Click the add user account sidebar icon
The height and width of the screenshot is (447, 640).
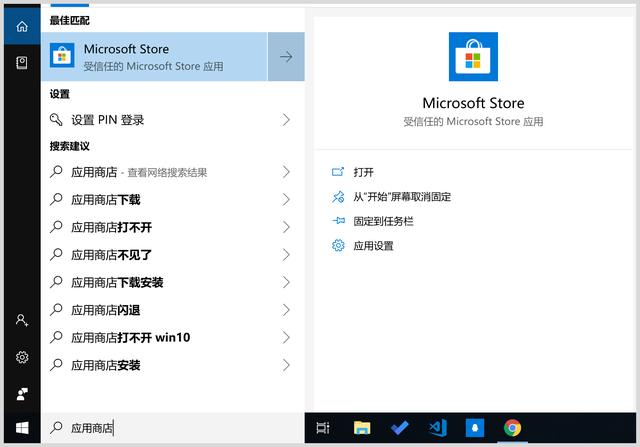click(22, 320)
